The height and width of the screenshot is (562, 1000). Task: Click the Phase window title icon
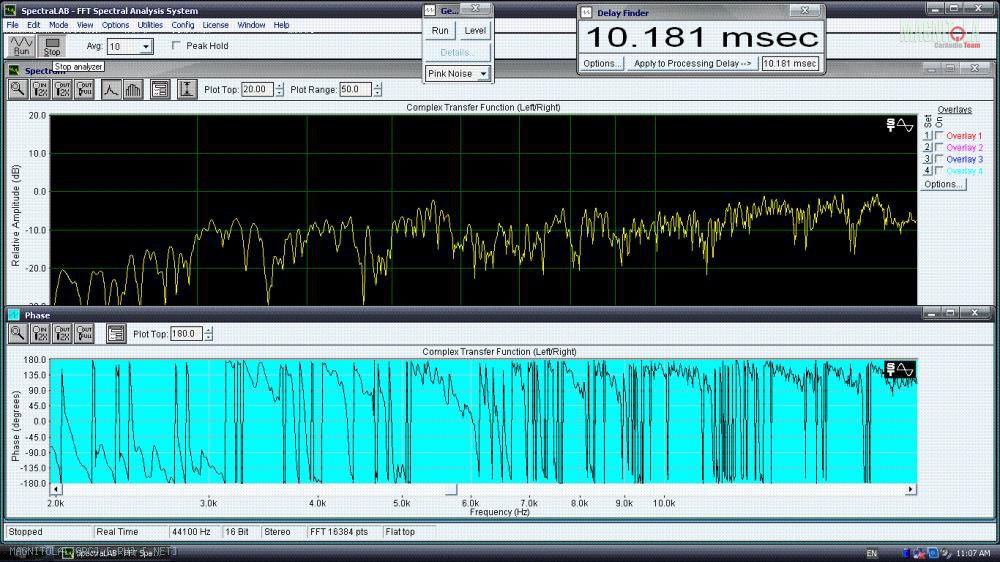[x=14, y=315]
